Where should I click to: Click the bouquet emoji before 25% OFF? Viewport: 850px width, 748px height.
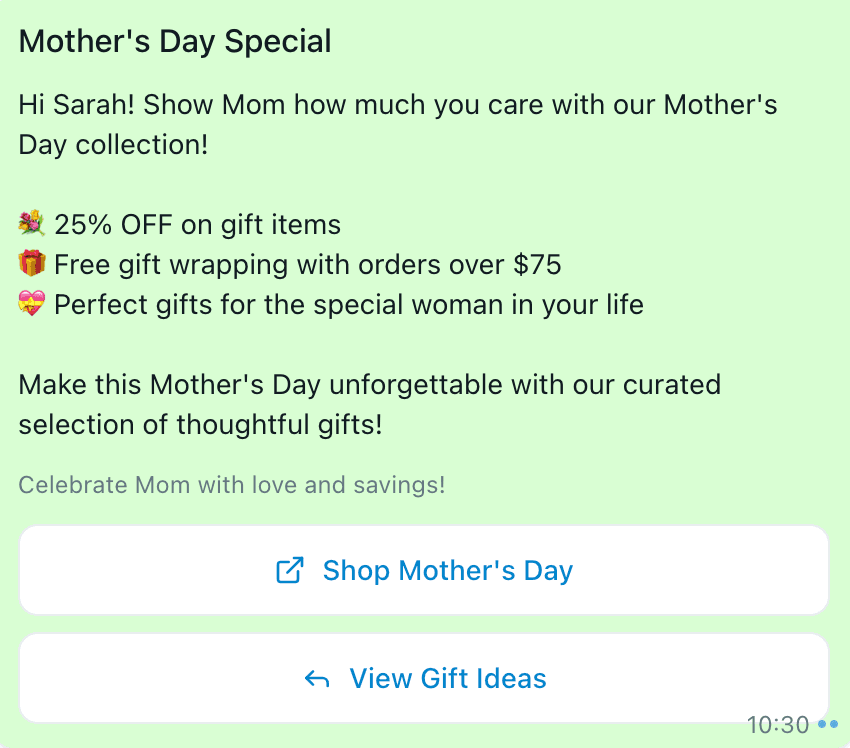point(32,224)
